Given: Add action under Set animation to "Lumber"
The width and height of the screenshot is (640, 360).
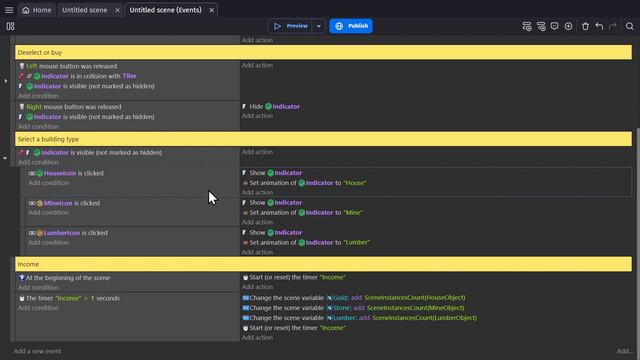Looking at the screenshot, I should coord(257,252).
